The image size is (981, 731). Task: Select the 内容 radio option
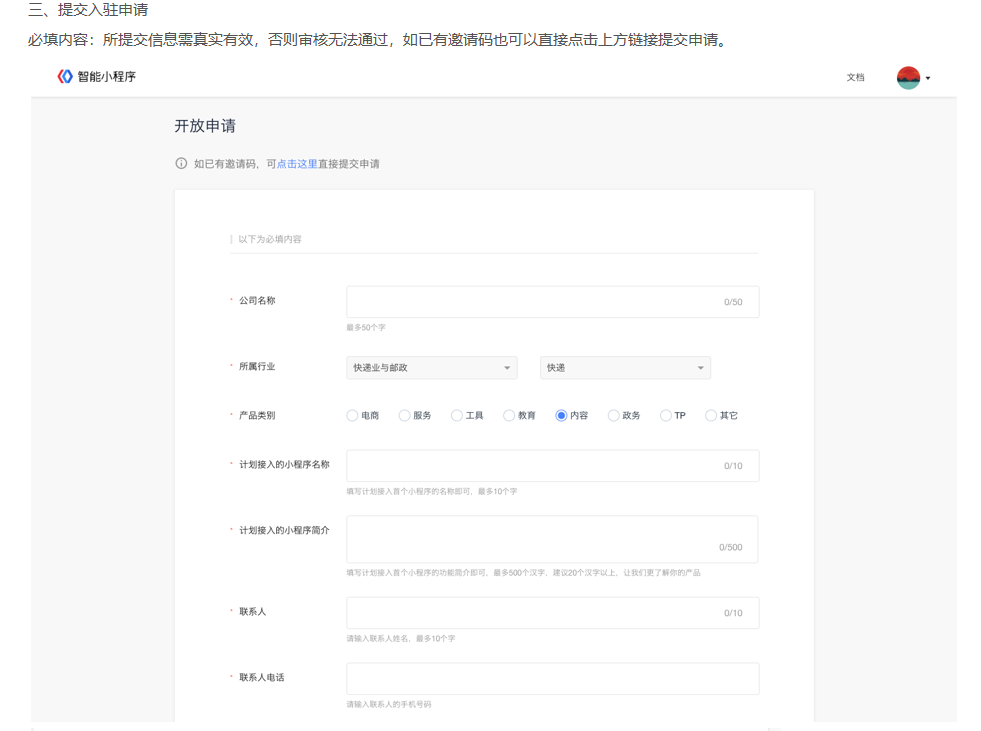click(561, 416)
